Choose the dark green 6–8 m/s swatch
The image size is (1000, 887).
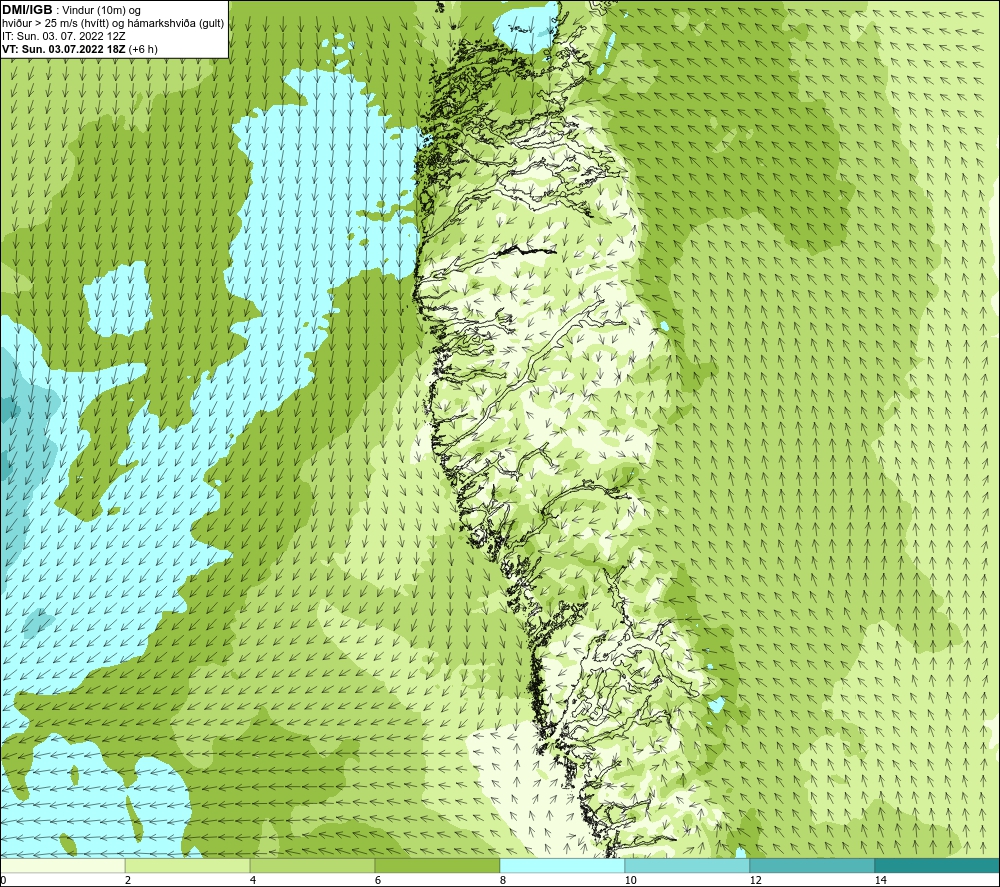click(x=438, y=865)
